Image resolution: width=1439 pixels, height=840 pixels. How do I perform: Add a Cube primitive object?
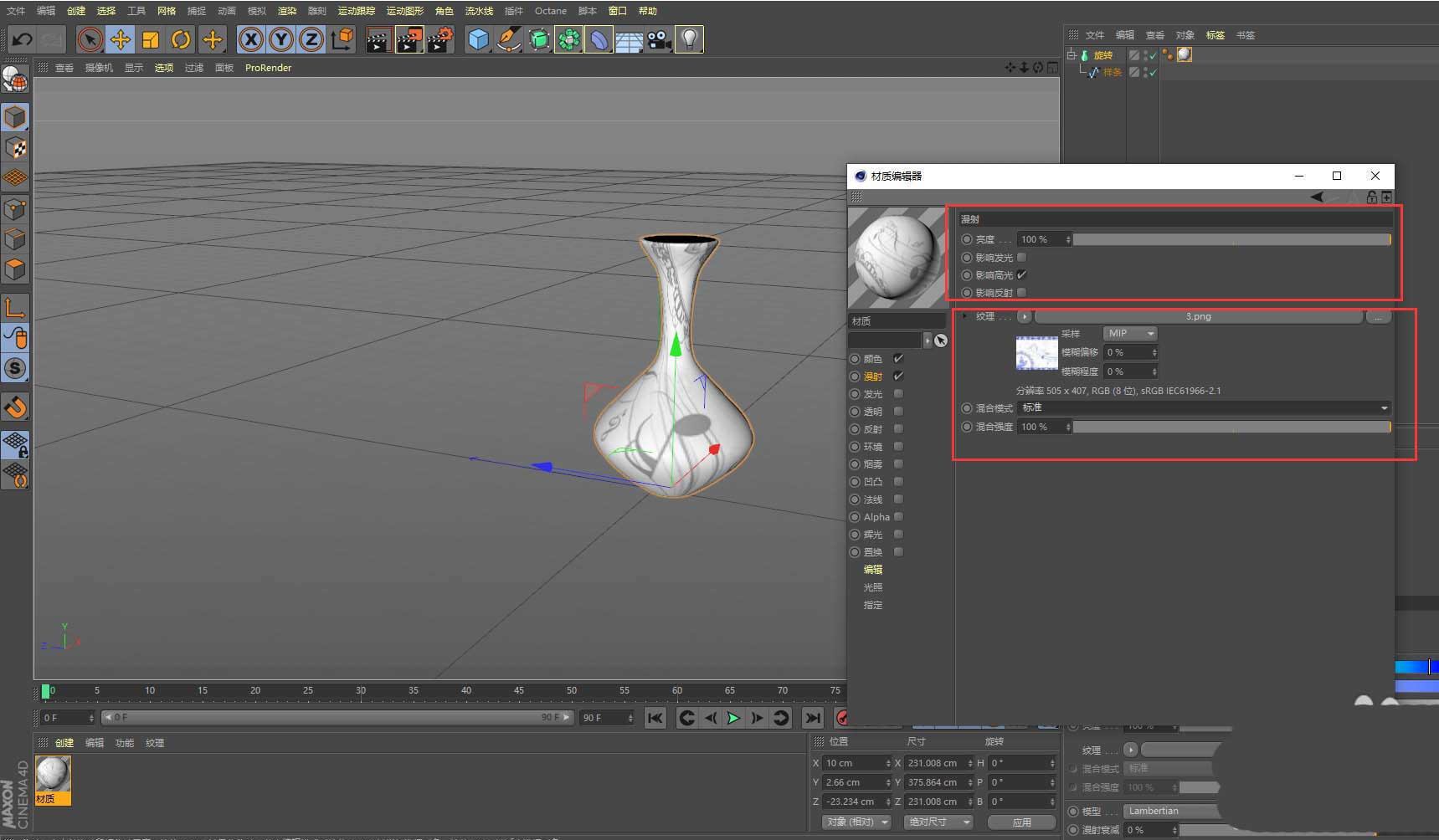tap(478, 39)
